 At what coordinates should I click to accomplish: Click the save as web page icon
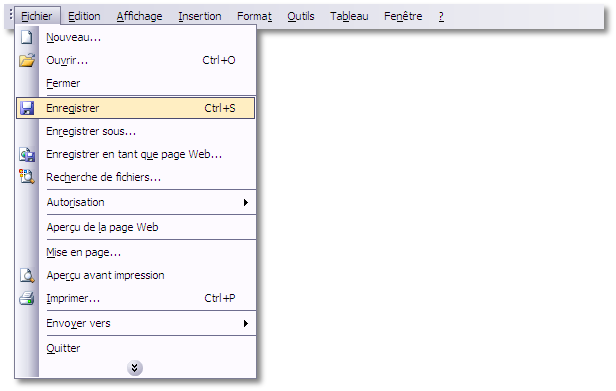(x=27, y=154)
